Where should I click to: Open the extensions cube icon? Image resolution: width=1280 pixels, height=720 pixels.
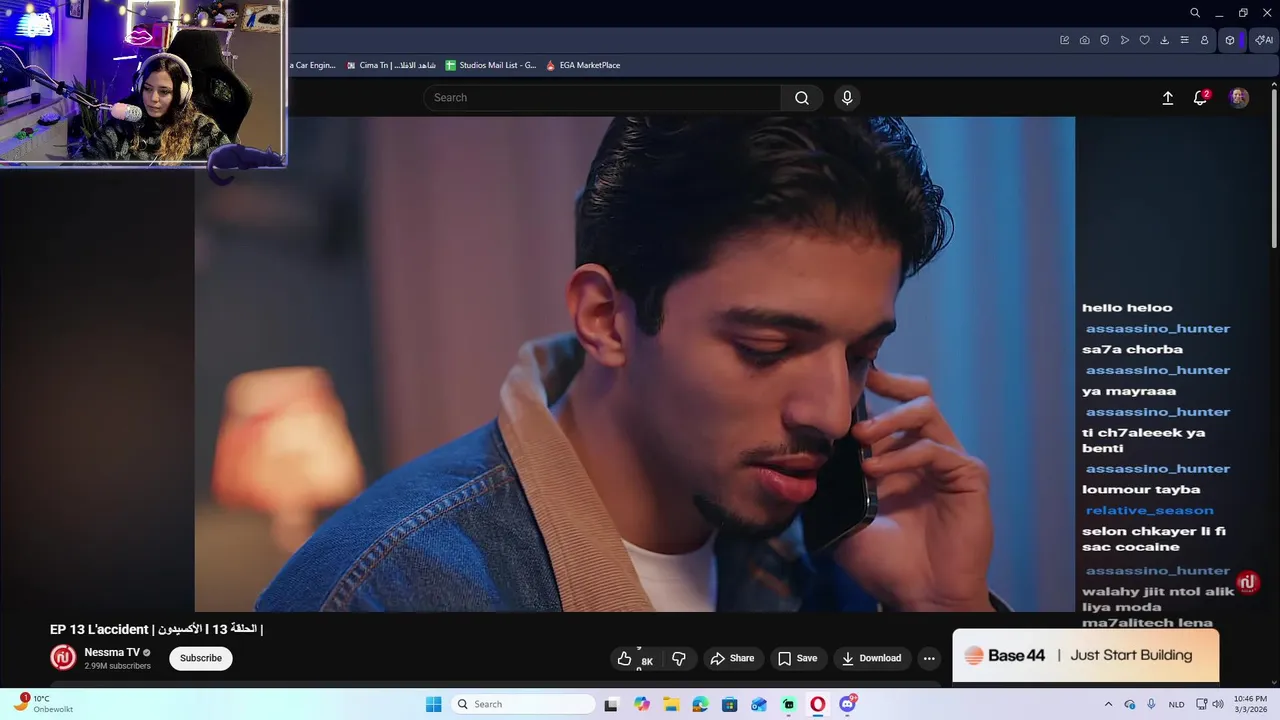[x=1231, y=40]
